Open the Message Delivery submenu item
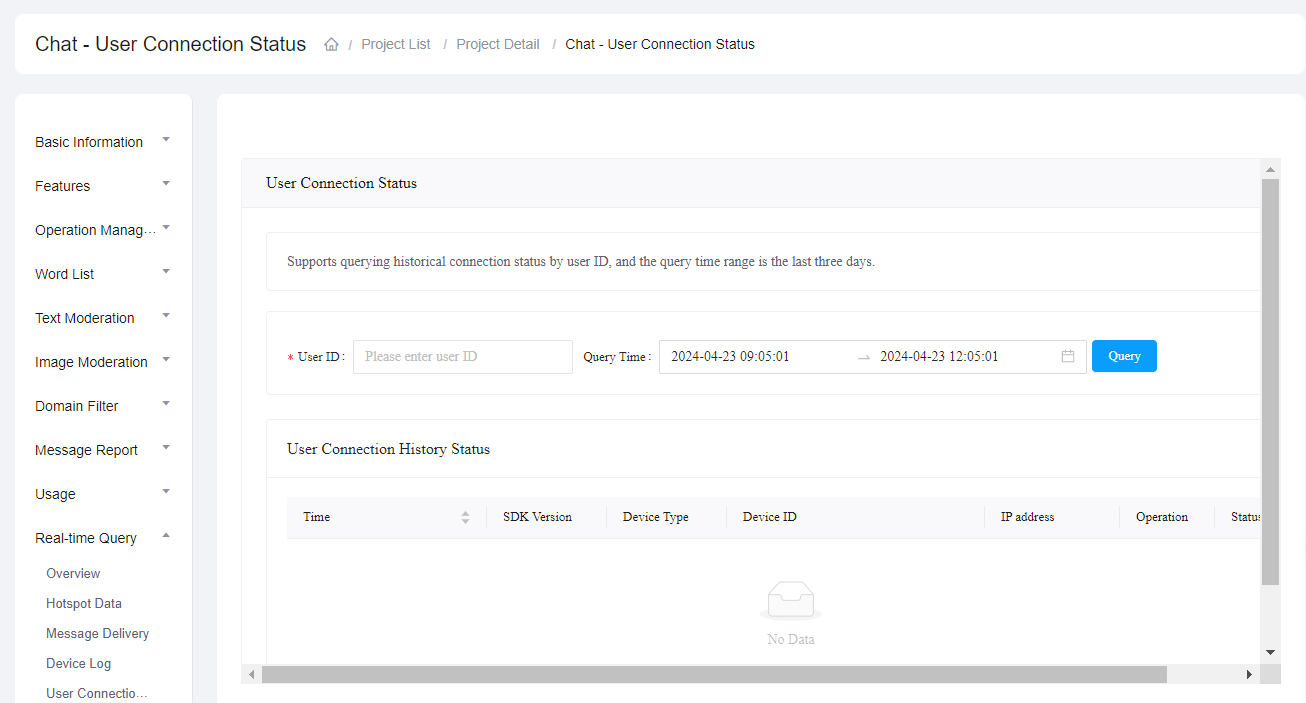The width and height of the screenshot is (1306, 703). click(x=98, y=633)
